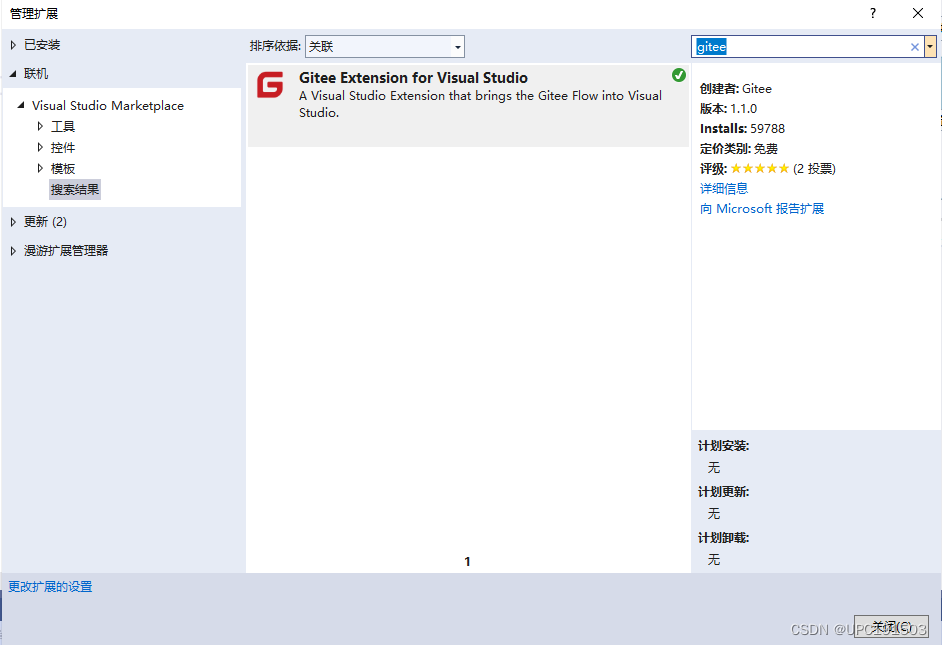Select the 控件 tree item

(x=63, y=148)
